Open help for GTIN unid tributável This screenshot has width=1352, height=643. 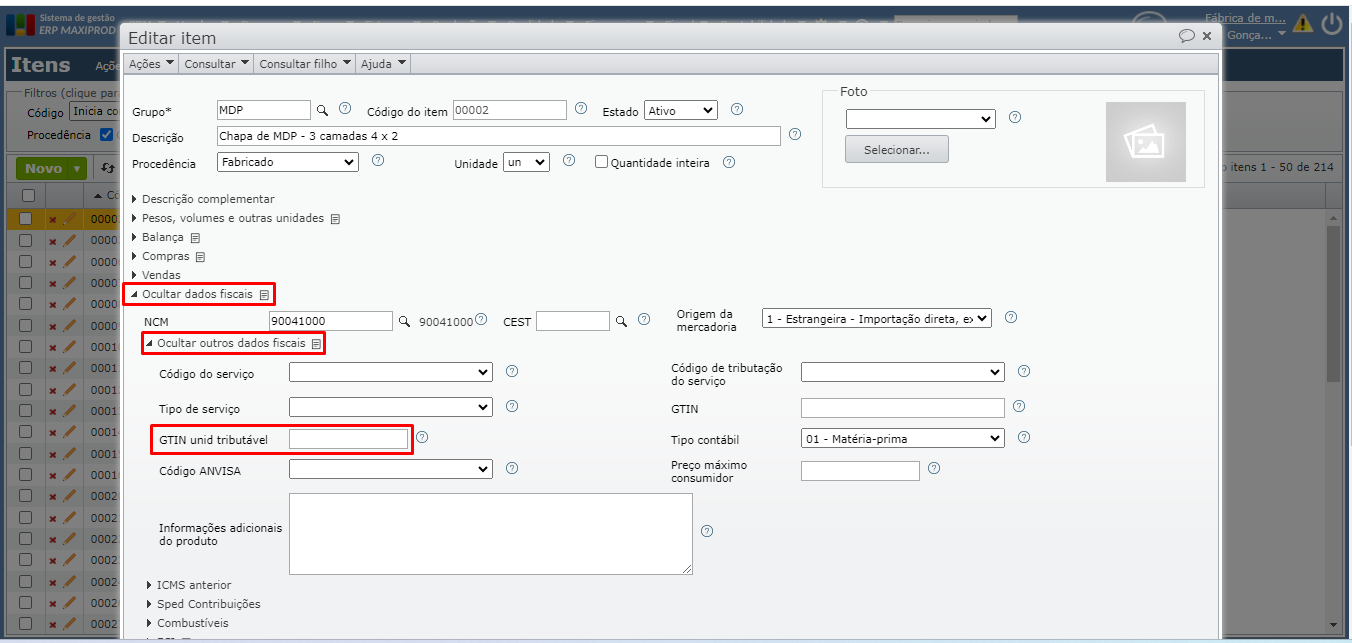click(422, 437)
